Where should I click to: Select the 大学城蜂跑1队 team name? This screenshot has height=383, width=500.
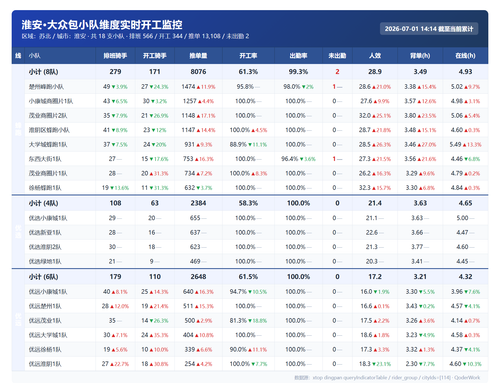(48, 144)
